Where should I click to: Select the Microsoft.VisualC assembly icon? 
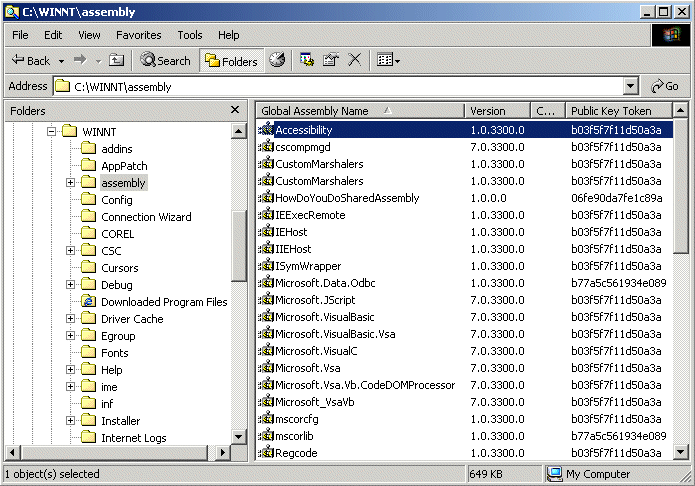coord(266,350)
